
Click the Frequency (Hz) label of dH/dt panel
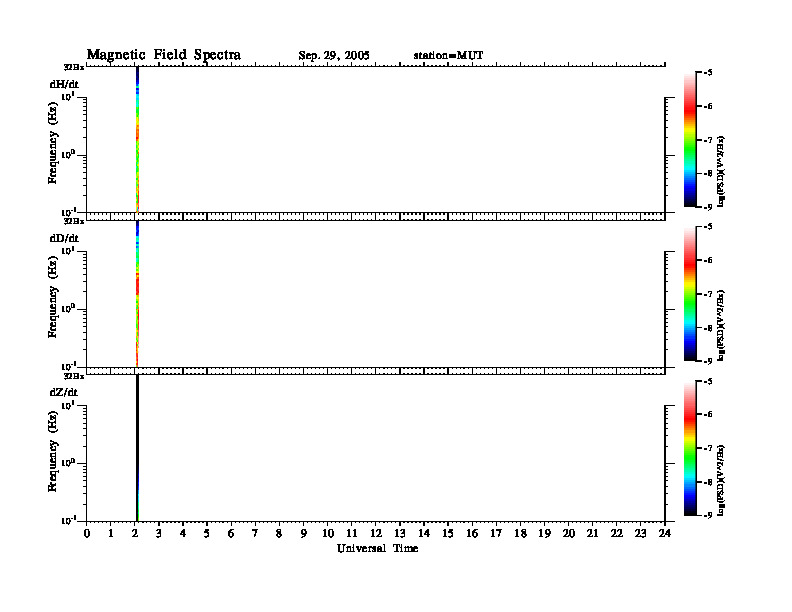(x=53, y=143)
